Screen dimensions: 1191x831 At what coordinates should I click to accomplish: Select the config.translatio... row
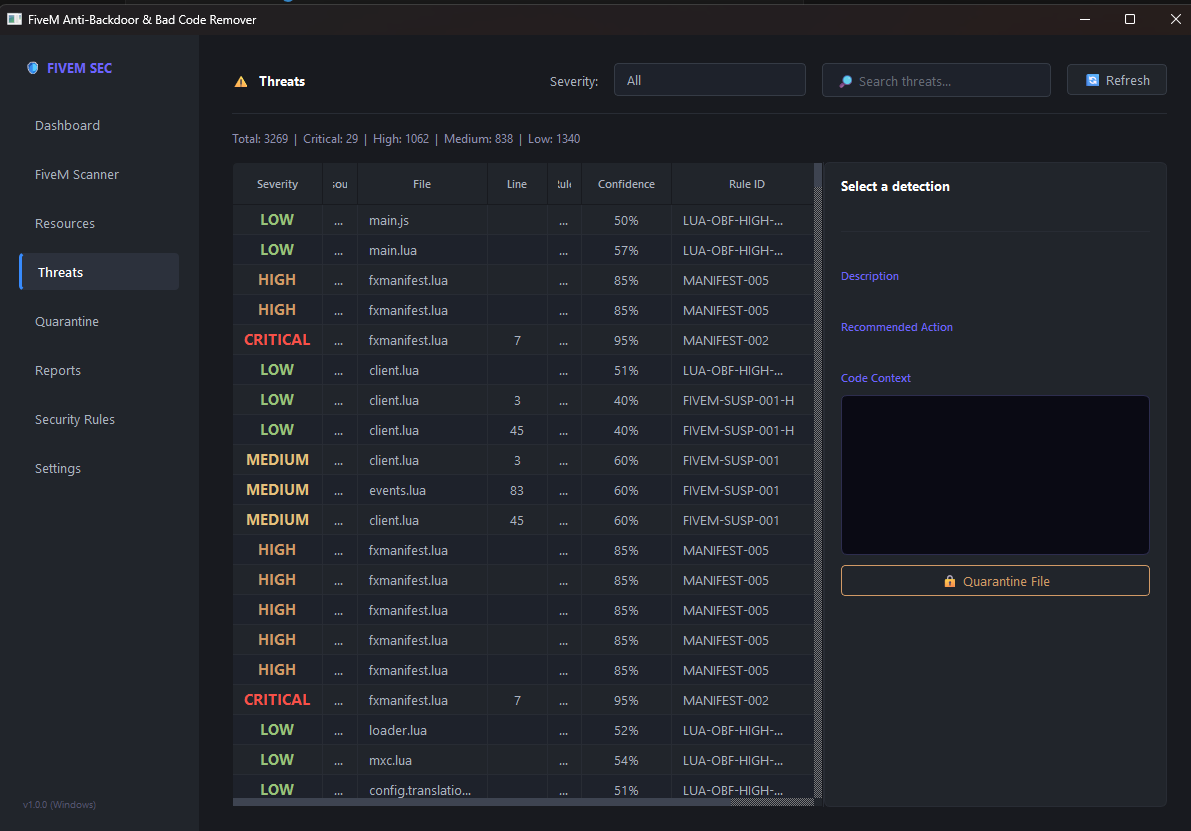pyautogui.click(x=523, y=788)
